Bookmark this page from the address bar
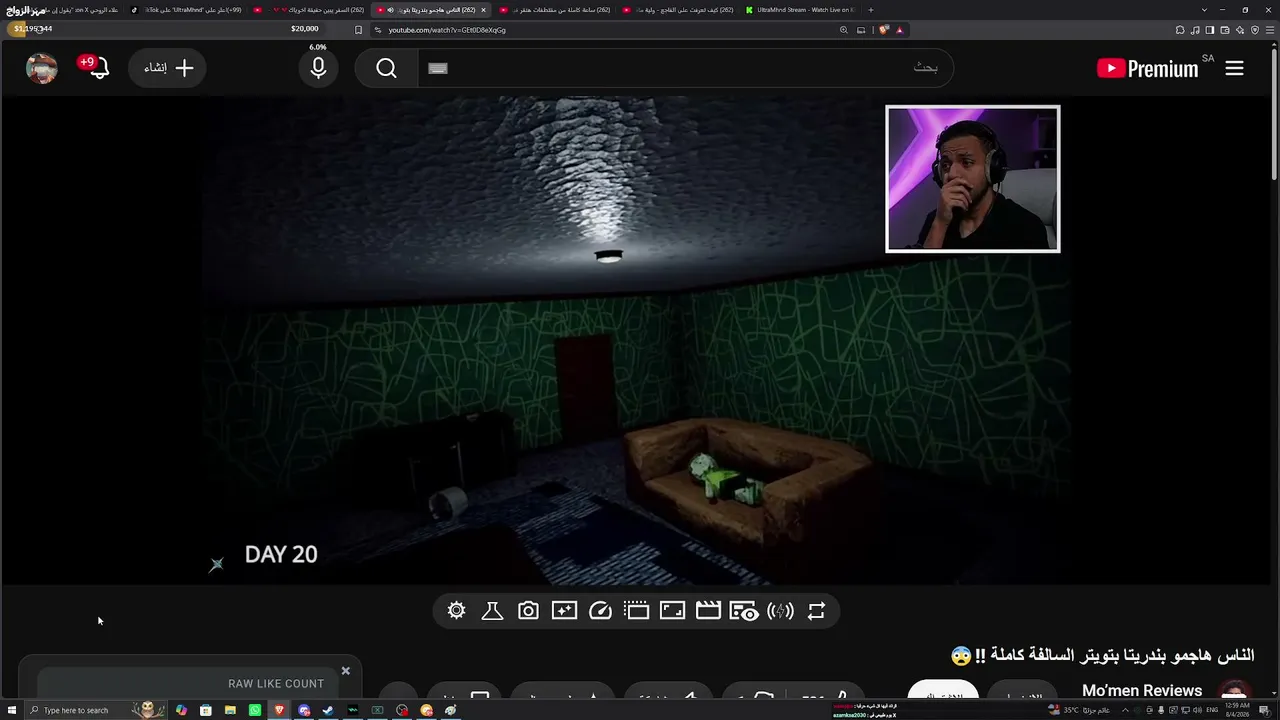The image size is (1280, 720). click(359, 30)
